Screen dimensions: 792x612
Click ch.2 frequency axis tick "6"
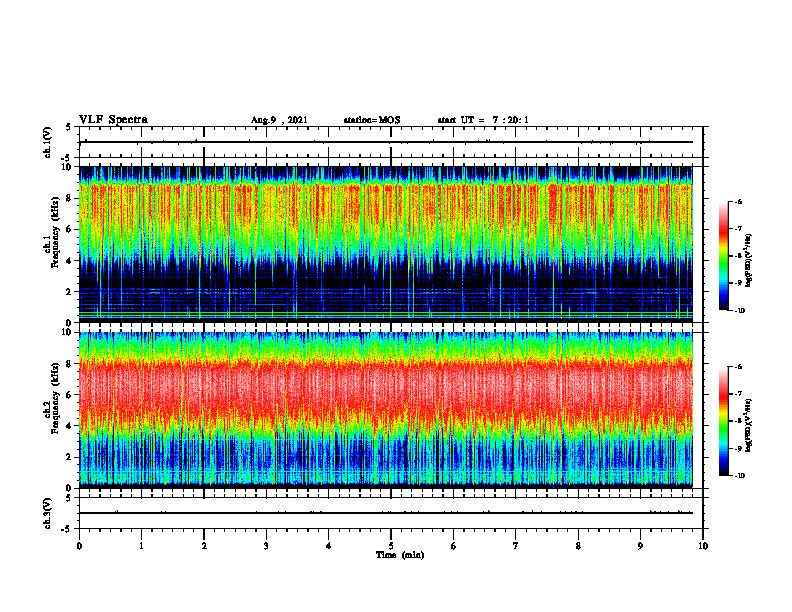coord(70,395)
